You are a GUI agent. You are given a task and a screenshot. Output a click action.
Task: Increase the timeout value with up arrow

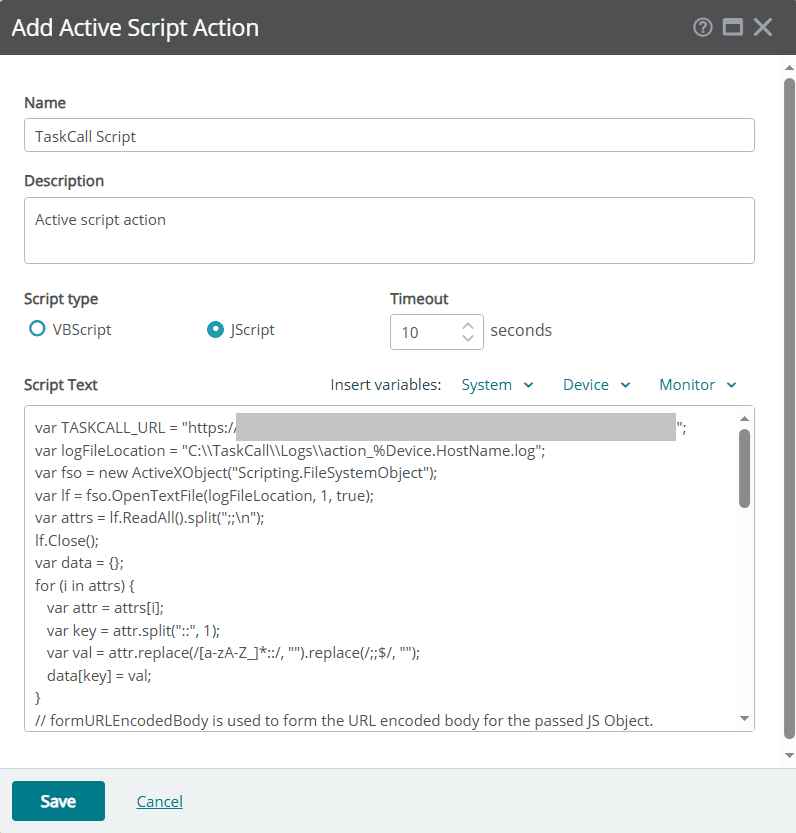tap(468, 326)
